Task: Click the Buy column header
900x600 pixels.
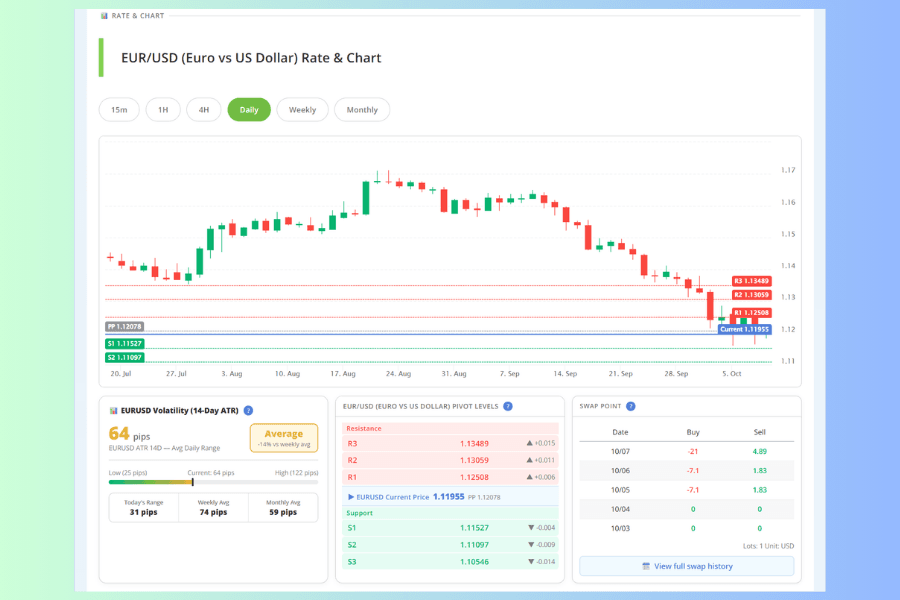Action: click(693, 432)
